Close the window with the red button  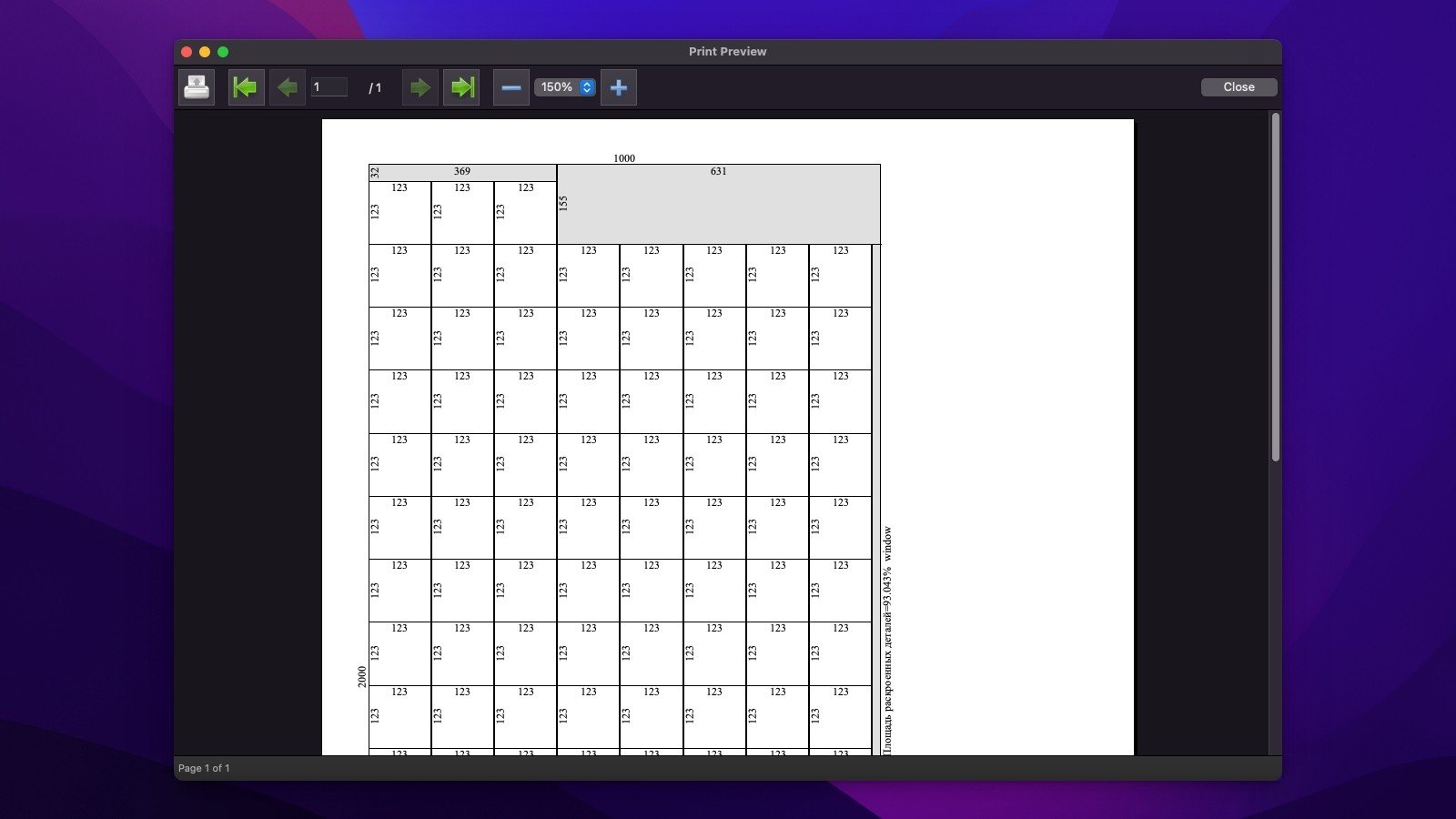[x=187, y=52]
